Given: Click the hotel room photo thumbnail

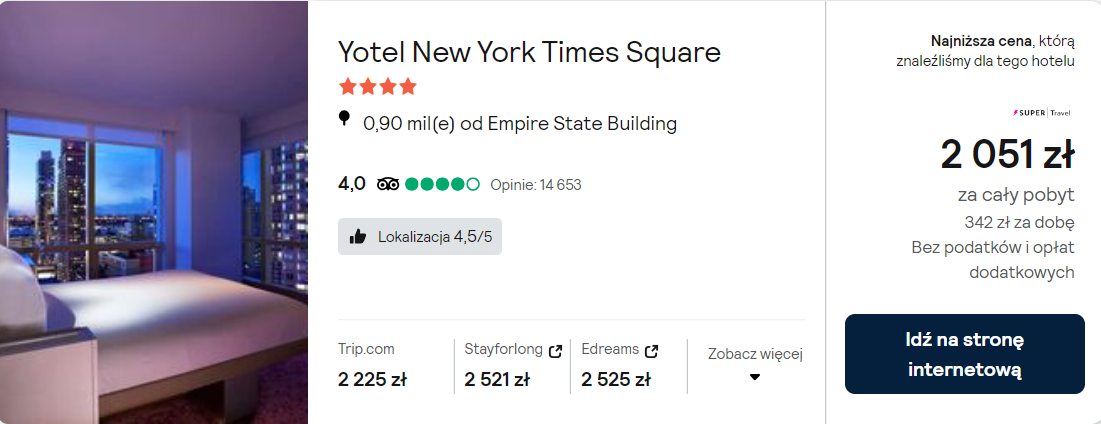Looking at the screenshot, I should click(x=153, y=212).
